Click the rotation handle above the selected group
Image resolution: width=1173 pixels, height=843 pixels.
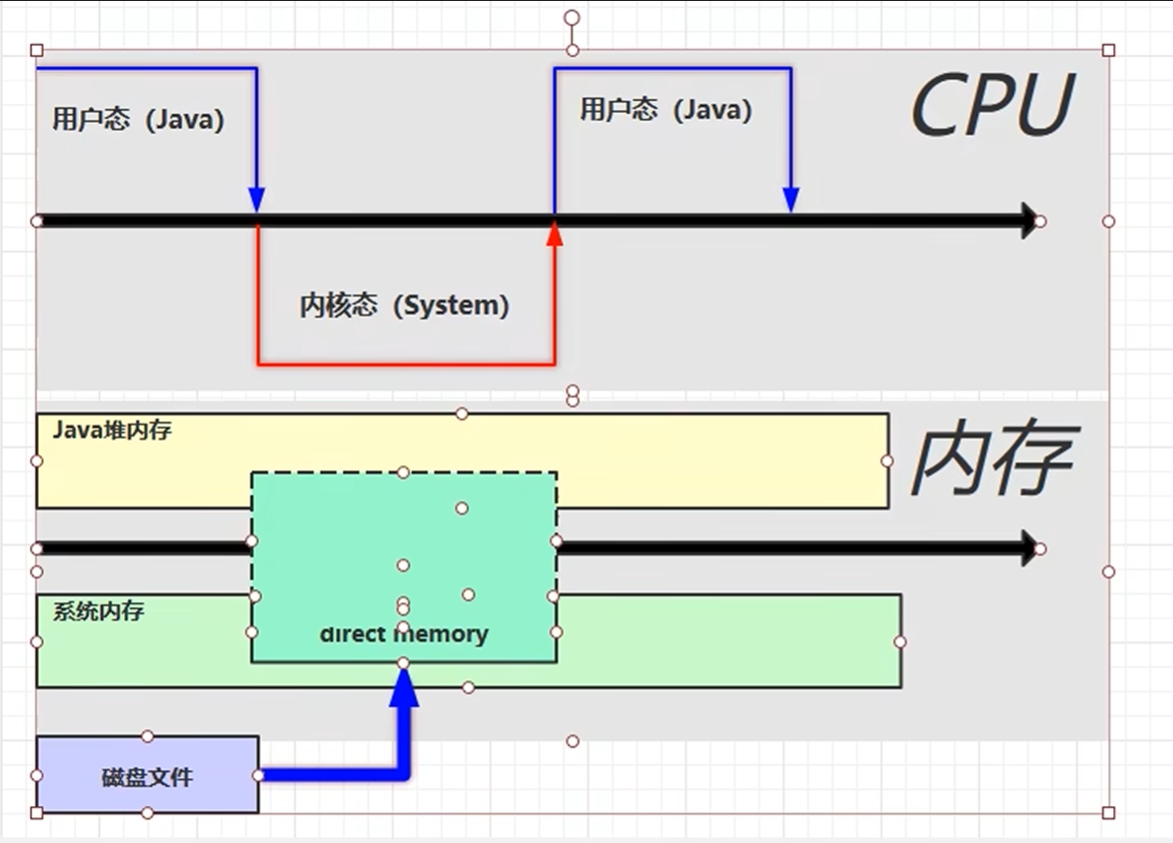pyautogui.click(x=572, y=17)
